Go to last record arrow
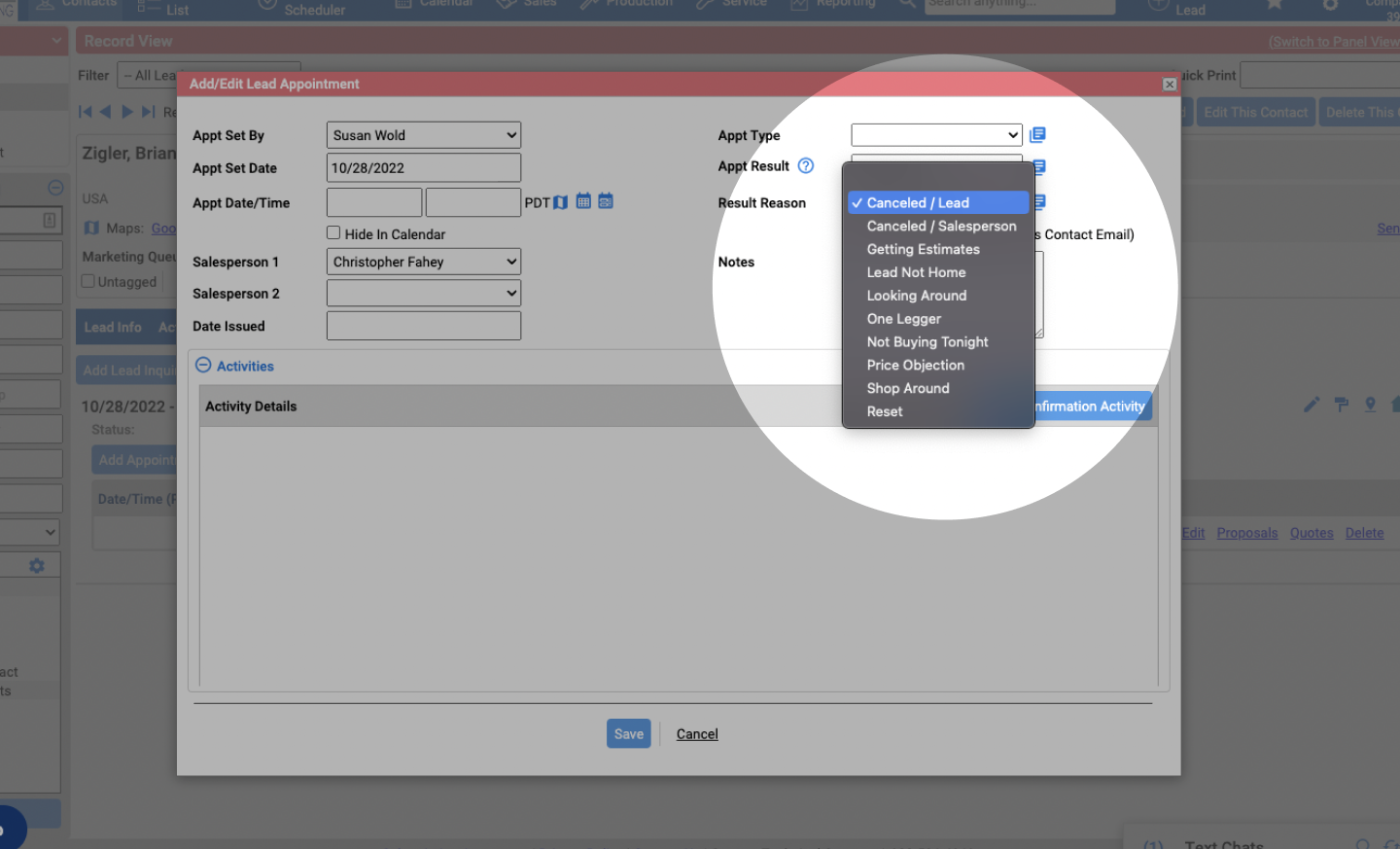 pos(148,112)
